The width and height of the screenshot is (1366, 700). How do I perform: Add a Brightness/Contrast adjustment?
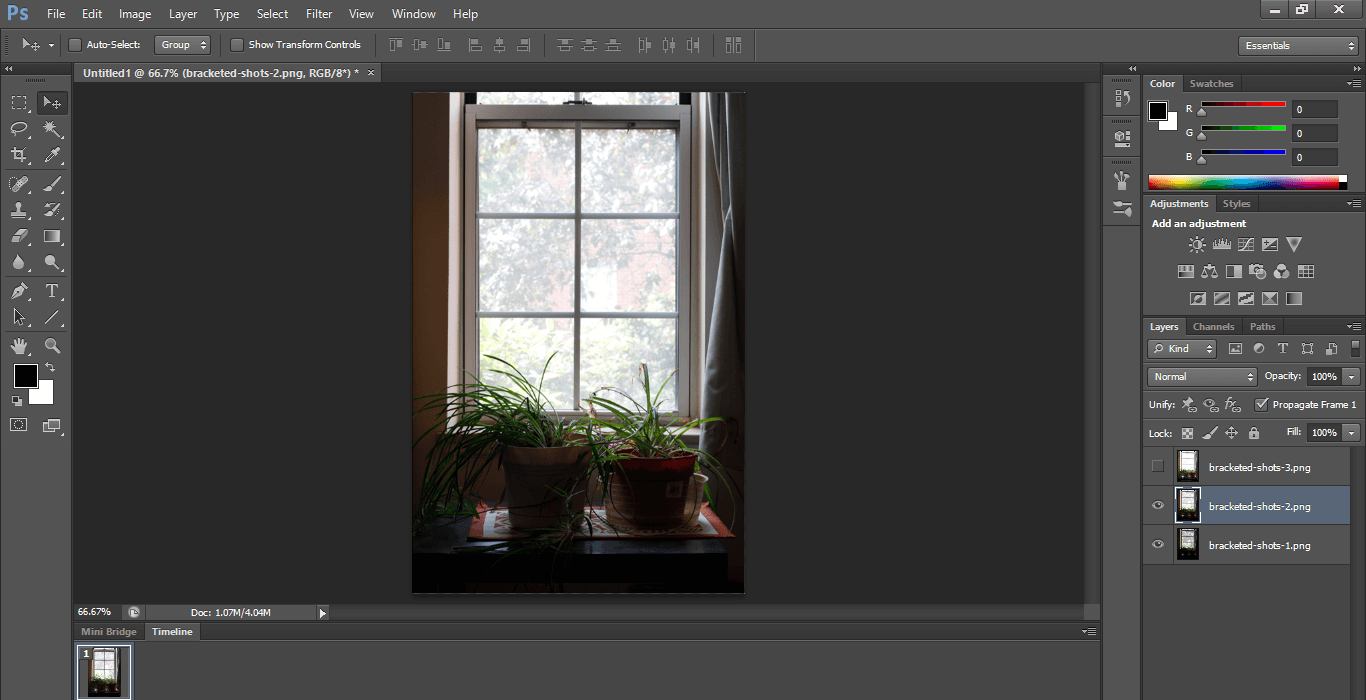(x=1197, y=244)
